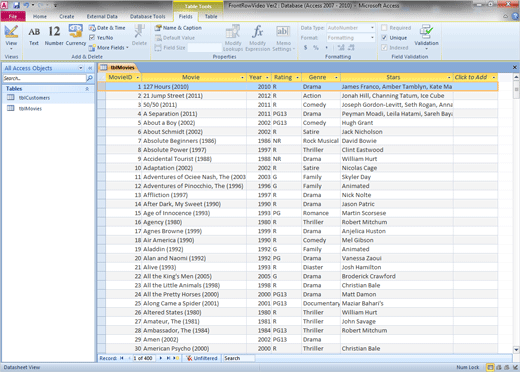This screenshot has width=520, height=372.
Task: Open the More Fields dropdown
Action: (x=109, y=48)
